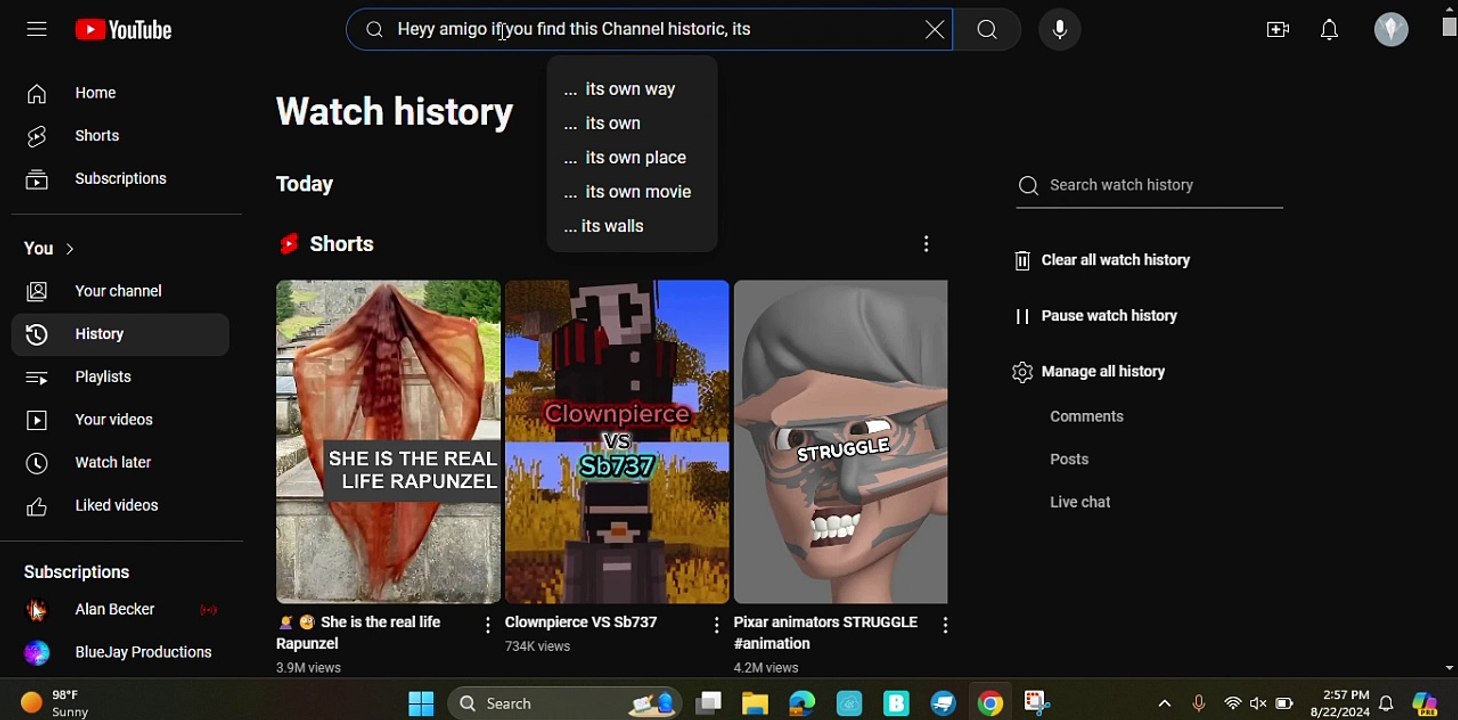This screenshot has width=1458, height=720.
Task: Click the magnifier search button
Action: tap(987, 30)
